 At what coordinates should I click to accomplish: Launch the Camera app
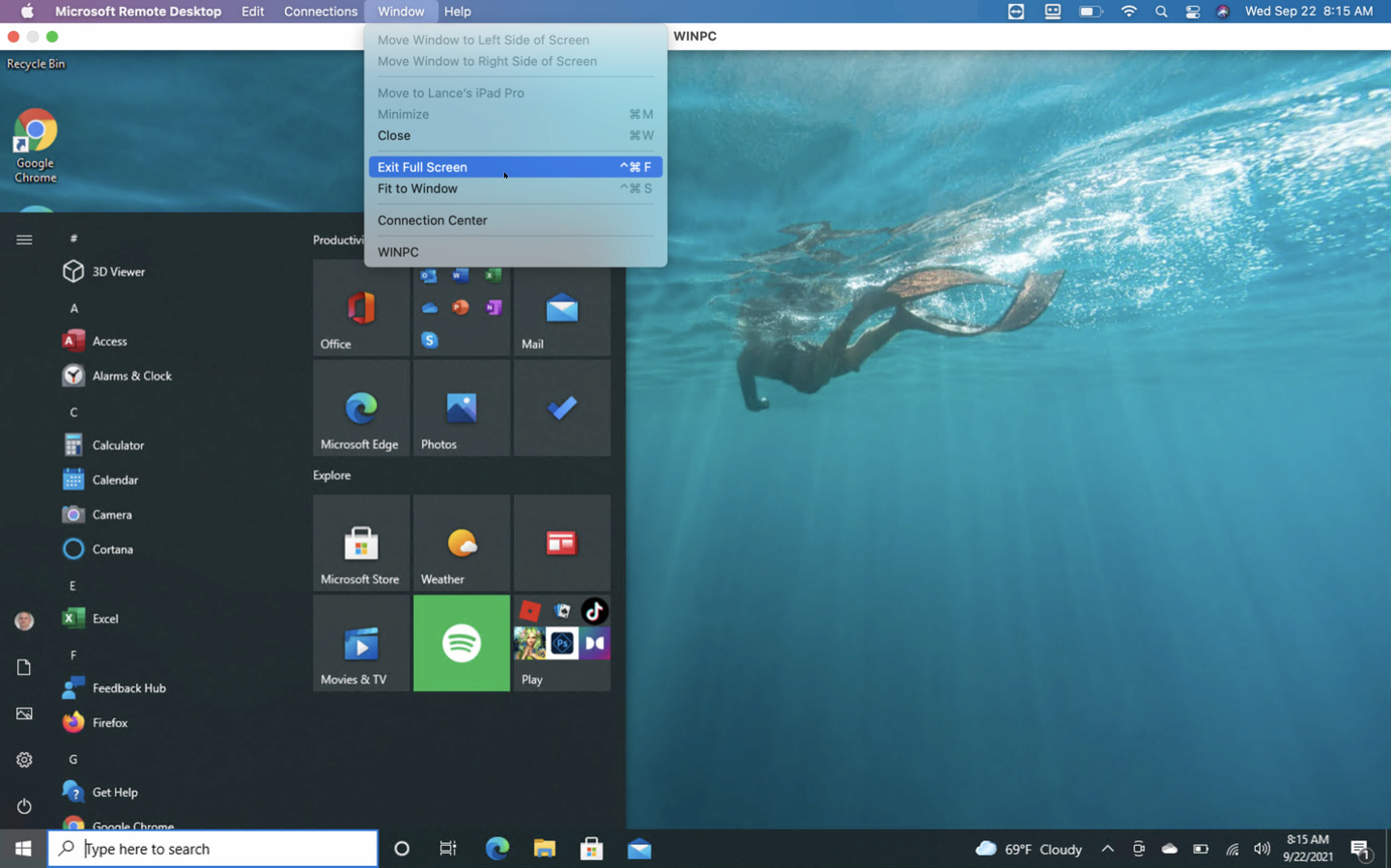[97, 515]
